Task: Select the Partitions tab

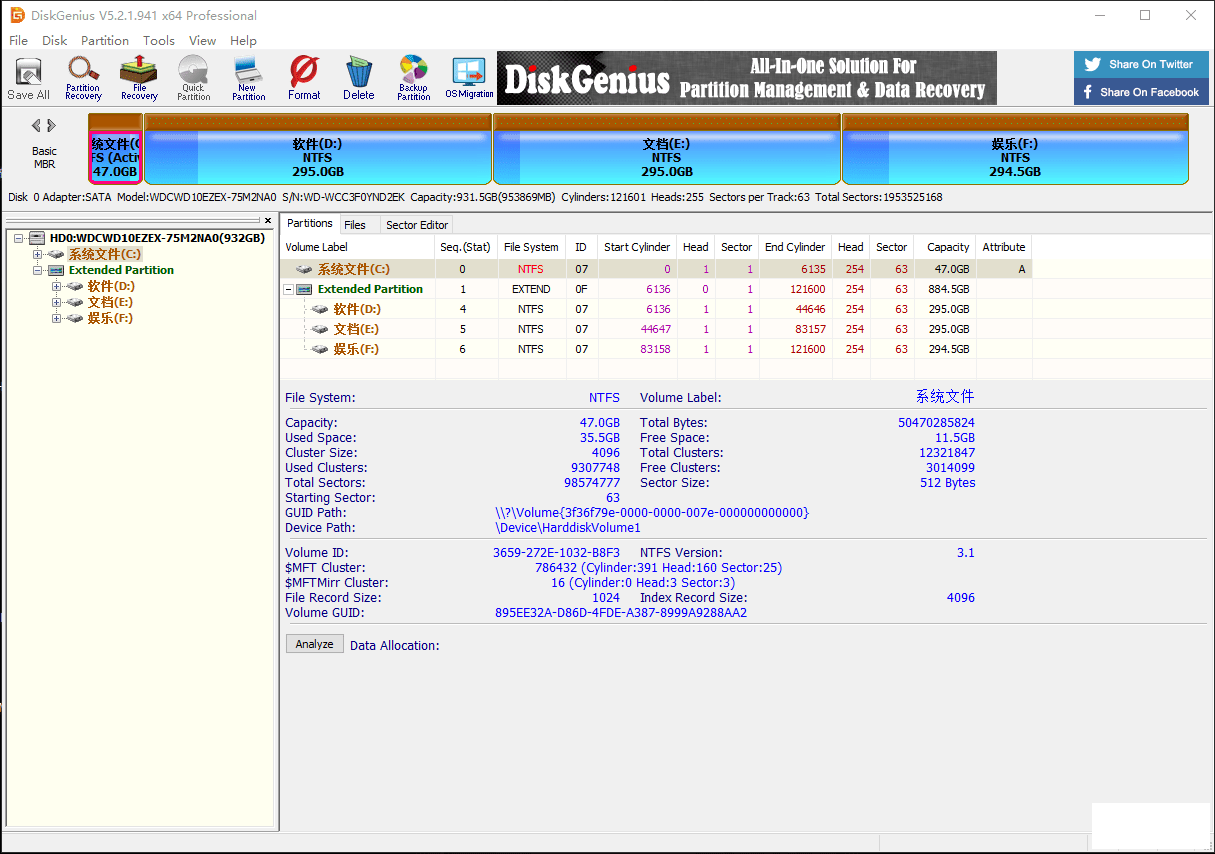Action: coord(310,224)
